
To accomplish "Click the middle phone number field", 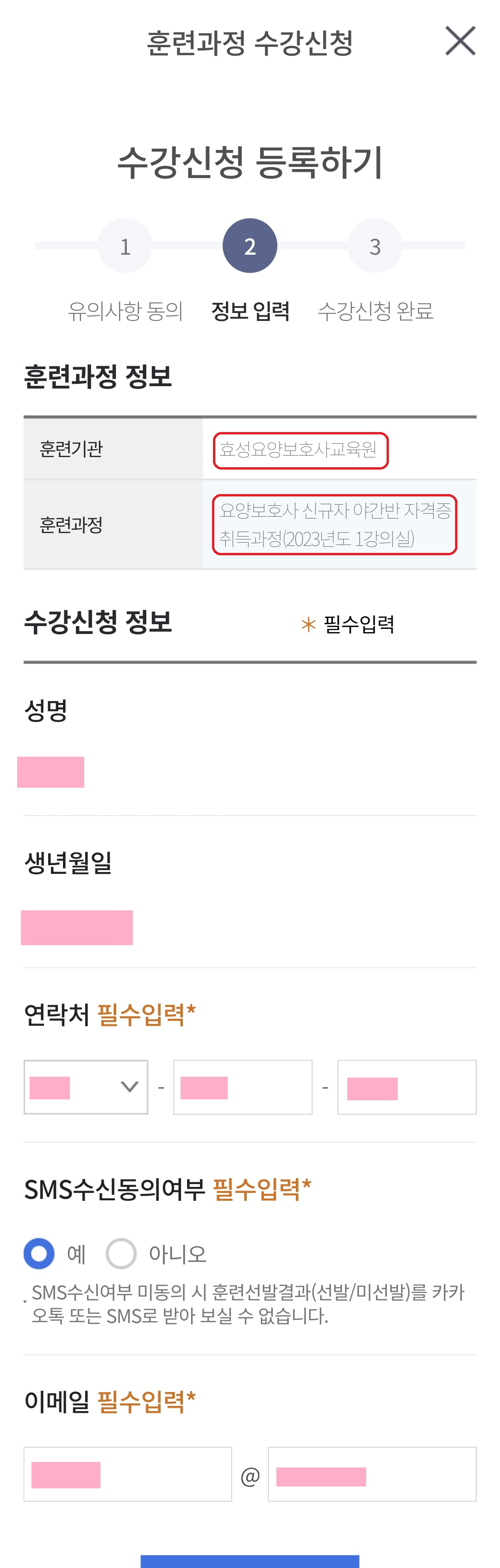I will point(243,1086).
